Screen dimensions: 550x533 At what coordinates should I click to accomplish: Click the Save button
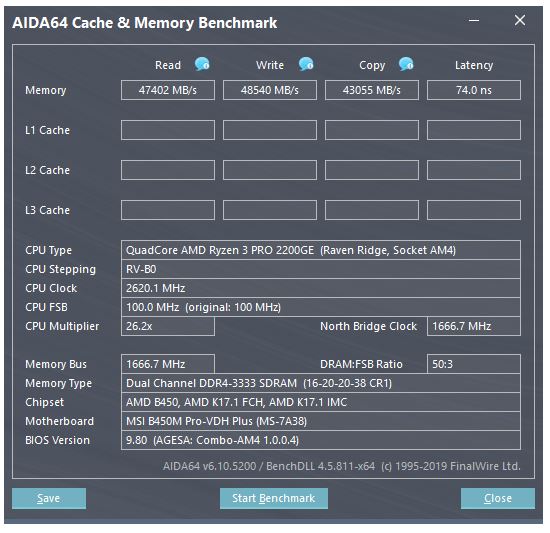(49, 498)
